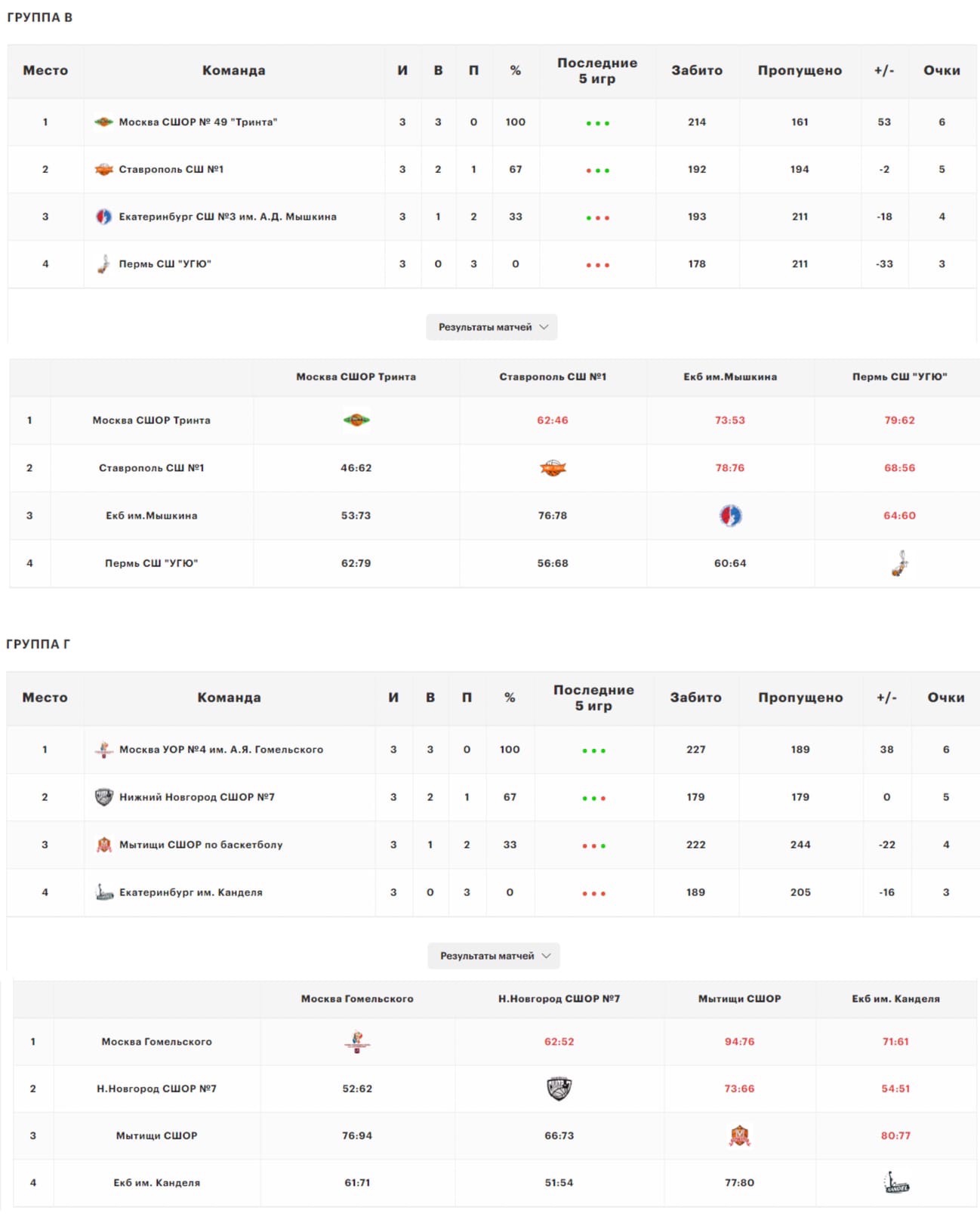
Task: Click the Екатеринбург Мышкина logo in the standings row
Action: [x=103, y=217]
